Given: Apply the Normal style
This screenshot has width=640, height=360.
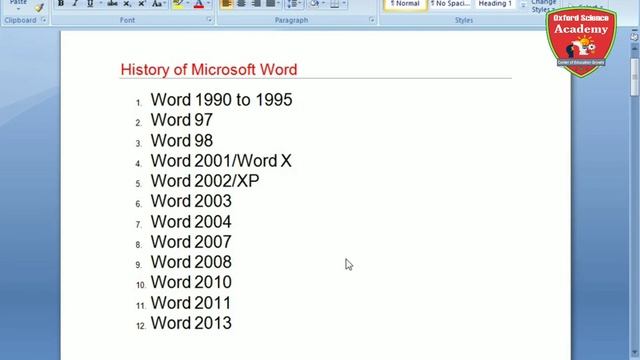Looking at the screenshot, I should point(405,4).
